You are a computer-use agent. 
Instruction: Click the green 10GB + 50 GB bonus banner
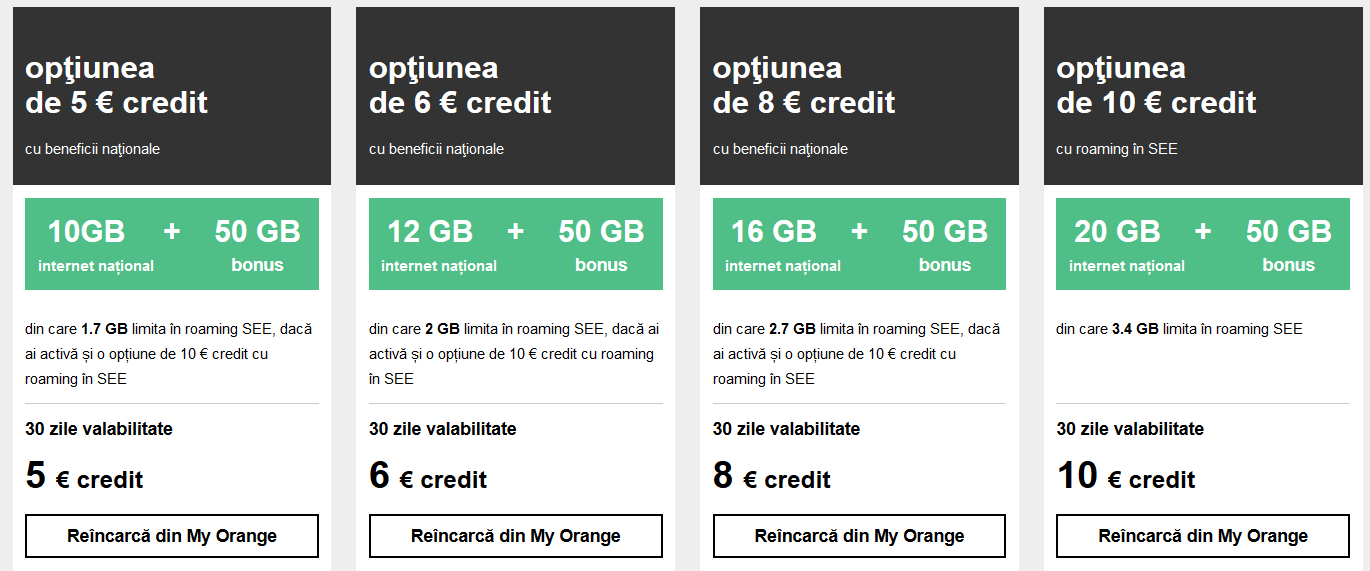click(171, 244)
